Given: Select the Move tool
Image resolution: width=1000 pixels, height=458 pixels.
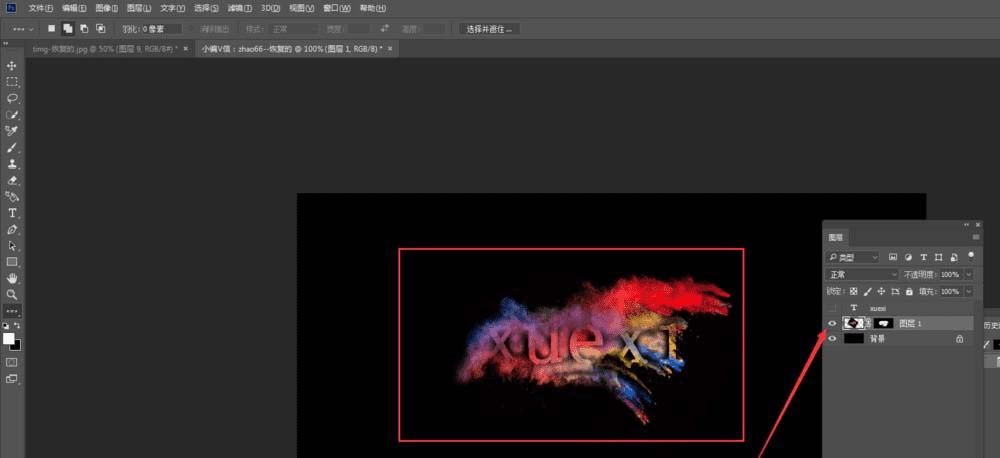Looking at the screenshot, I should pyautogui.click(x=12, y=66).
